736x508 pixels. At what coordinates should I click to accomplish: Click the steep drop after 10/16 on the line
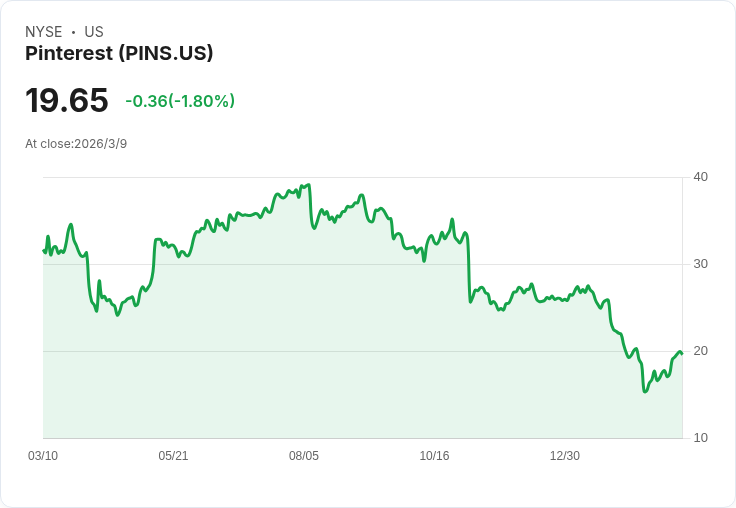point(468,270)
